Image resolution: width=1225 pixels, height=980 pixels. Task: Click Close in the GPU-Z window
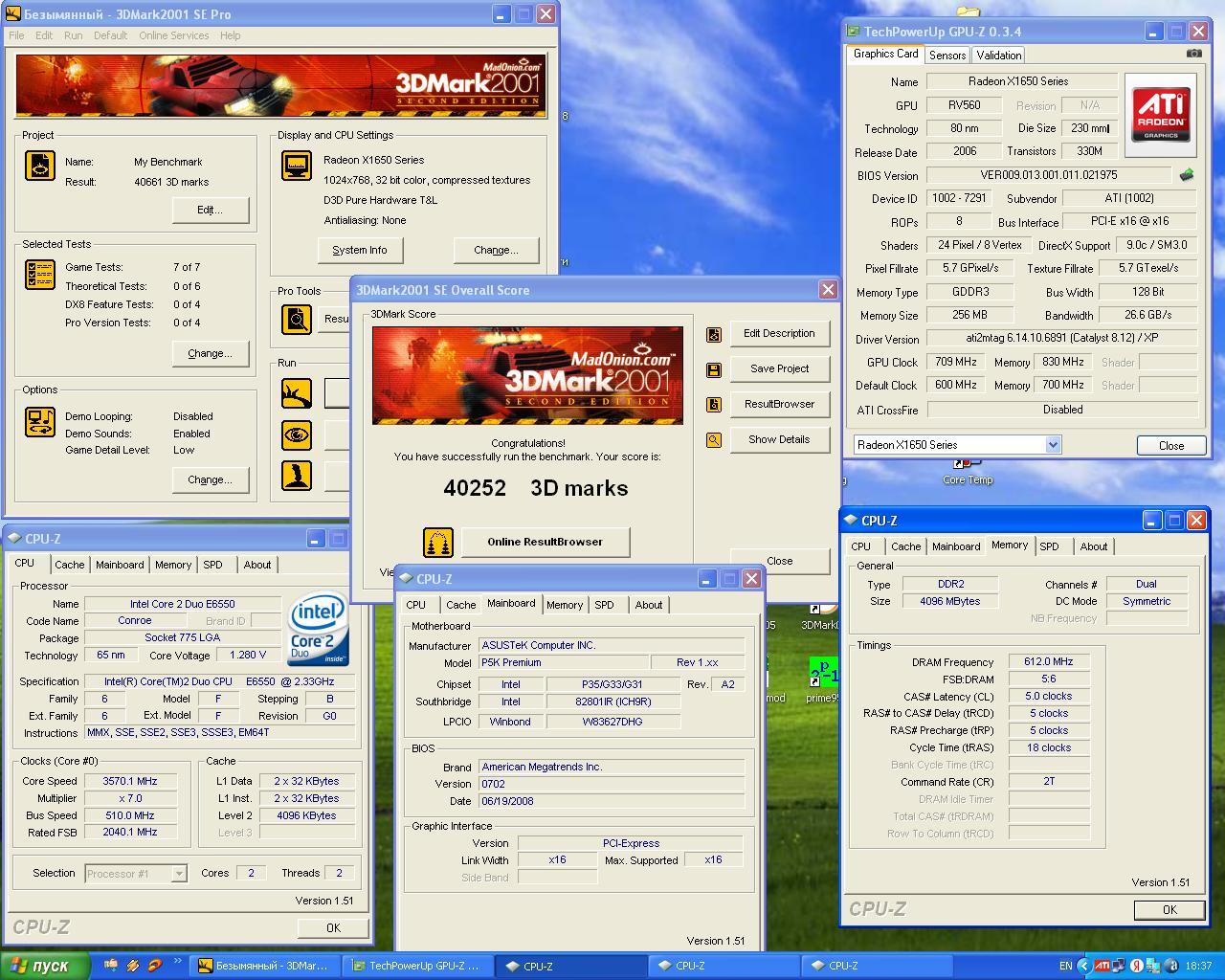(x=1171, y=445)
